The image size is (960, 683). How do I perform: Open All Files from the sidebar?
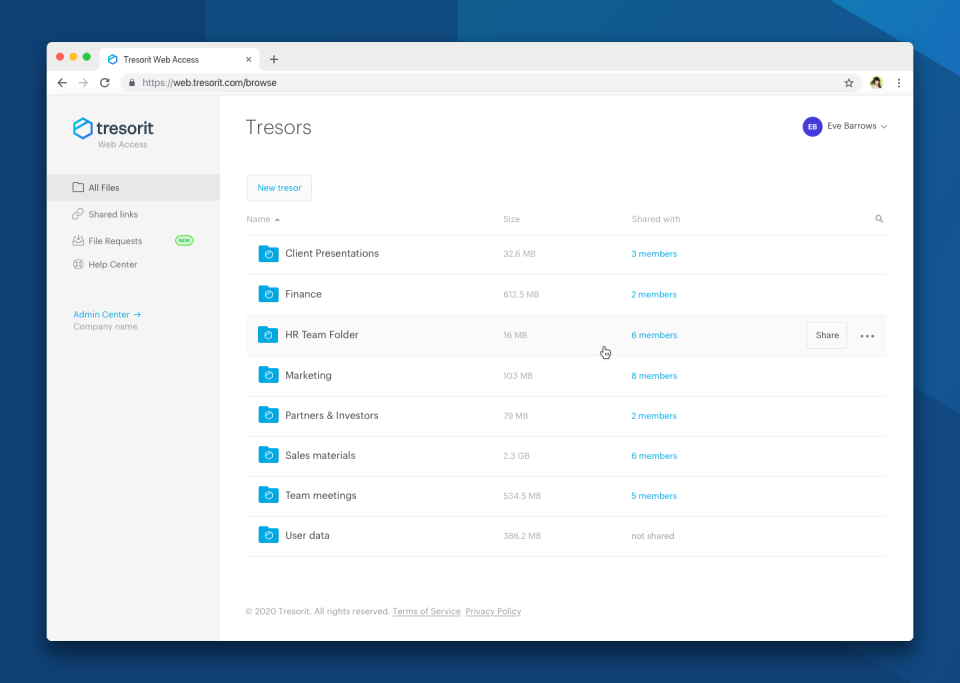[x=103, y=187]
